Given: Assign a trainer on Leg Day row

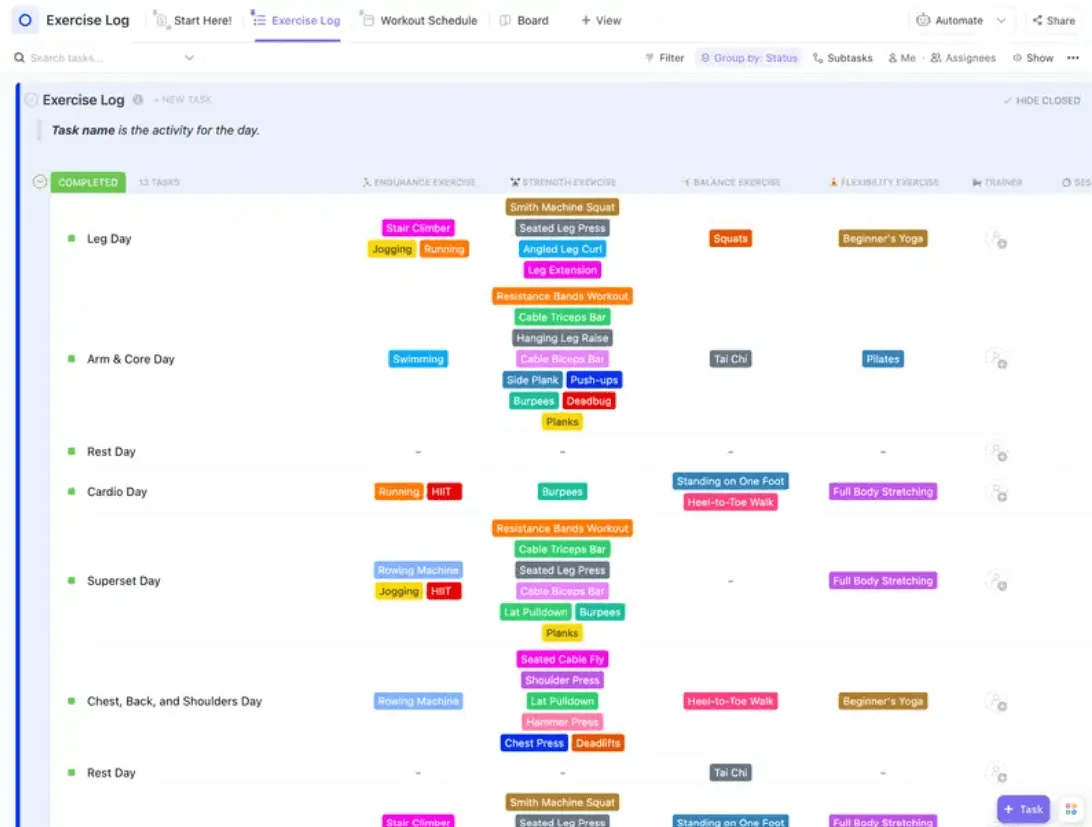Looking at the screenshot, I should pos(997,239).
